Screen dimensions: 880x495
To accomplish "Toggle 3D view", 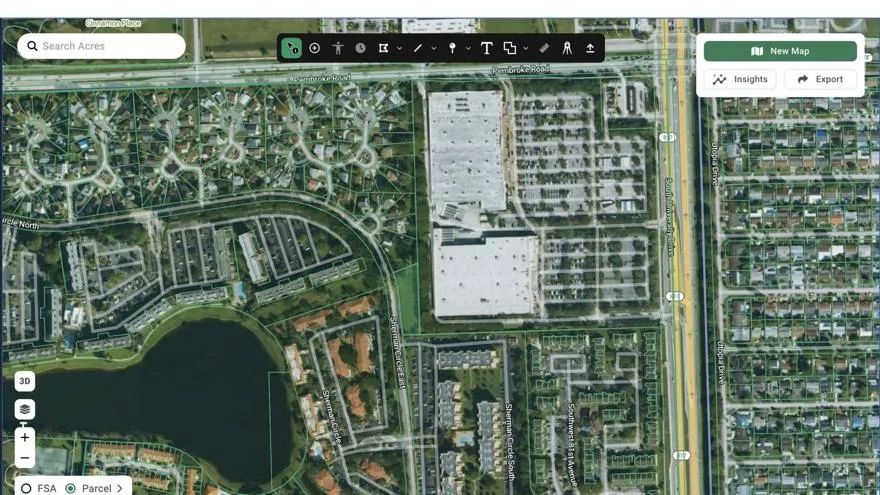I will pyautogui.click(x=25, y=381).
